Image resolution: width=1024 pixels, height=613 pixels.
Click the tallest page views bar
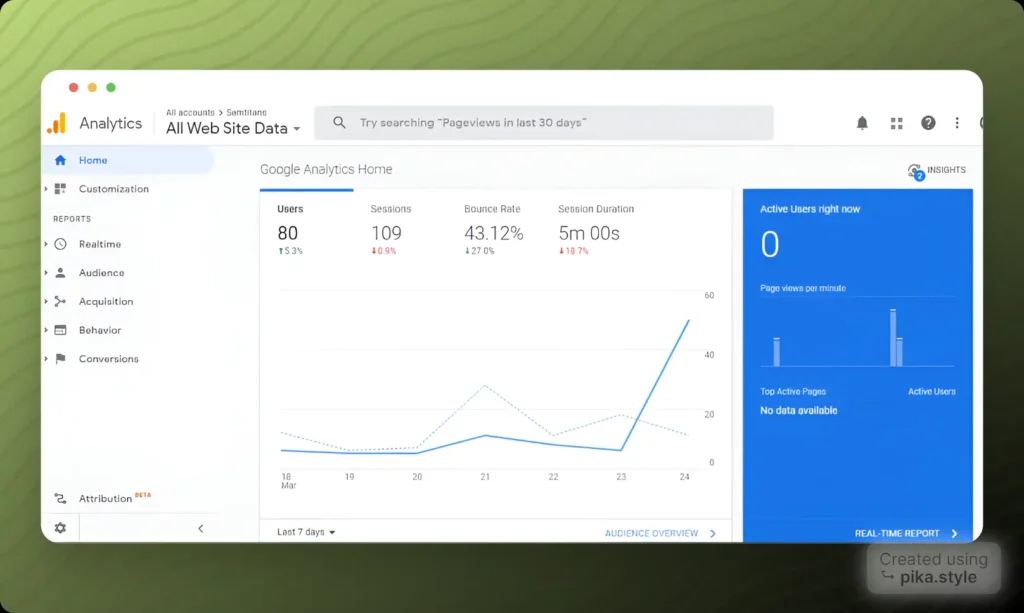pos(893,338)
